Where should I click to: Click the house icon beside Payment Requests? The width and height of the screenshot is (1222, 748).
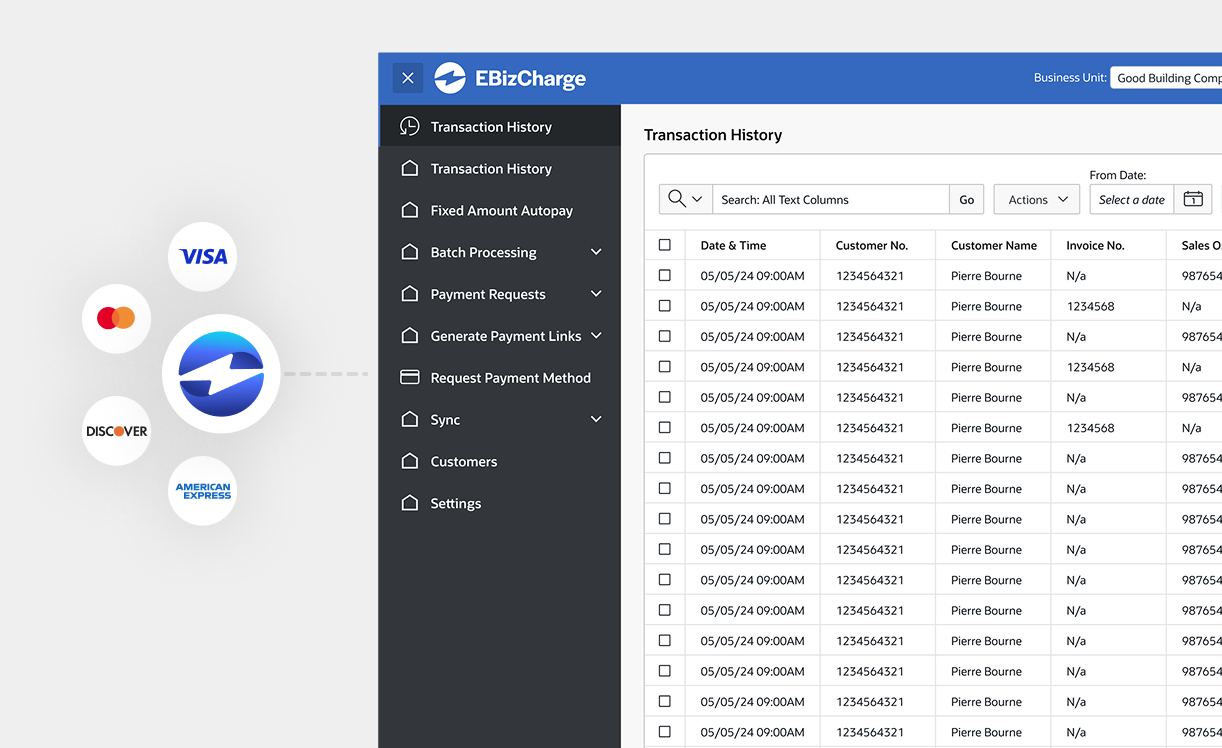pyautogui.click(x=409, y=294)
